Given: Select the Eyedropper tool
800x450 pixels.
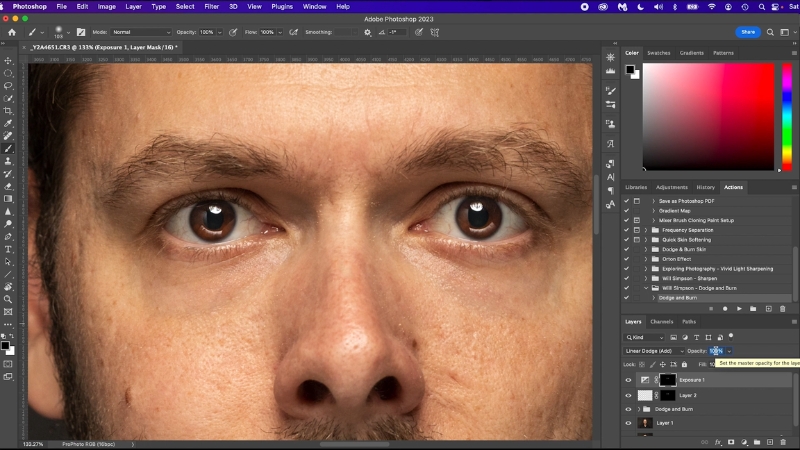Looking at the screenshot, I should click(x=8, y=123).
